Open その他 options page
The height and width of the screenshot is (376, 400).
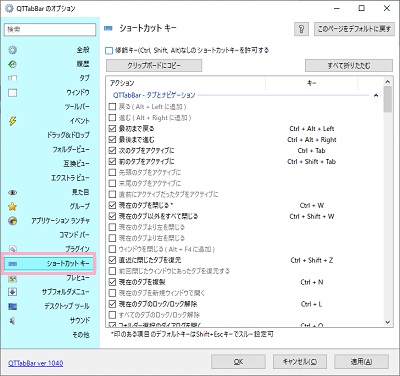click(81, 335)
